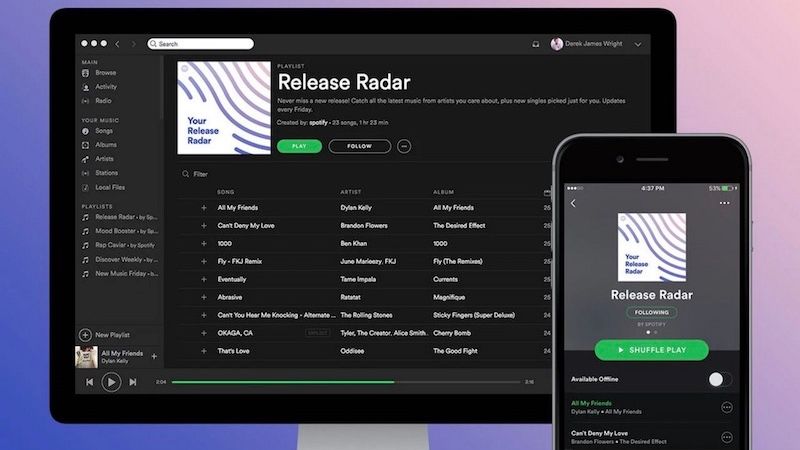Click the plus icon next to Eventually

(x=204, y=279)
